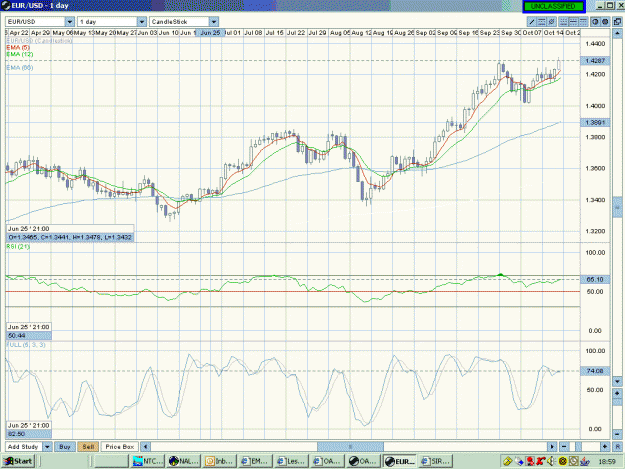Switch to the NAL taskbar window

click(183, 461)
